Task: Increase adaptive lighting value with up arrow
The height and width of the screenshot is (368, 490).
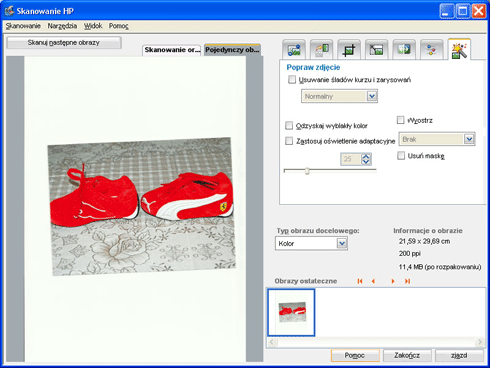Action: 366,156
